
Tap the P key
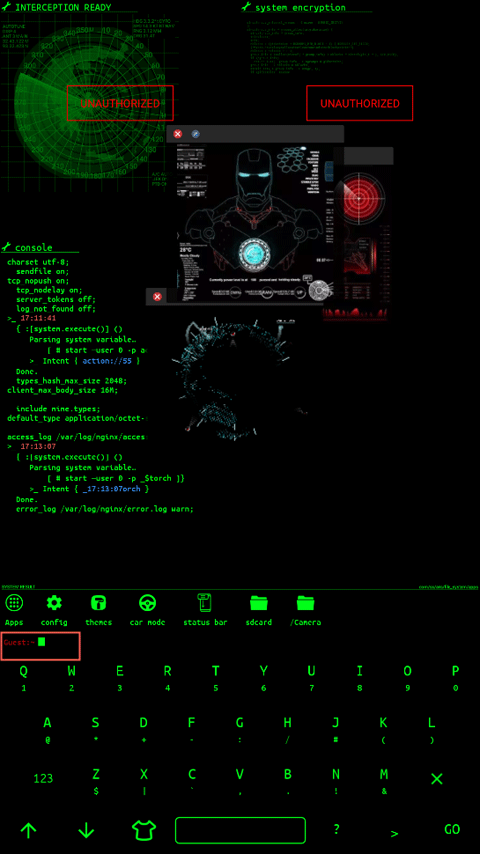tap(455, 671)
